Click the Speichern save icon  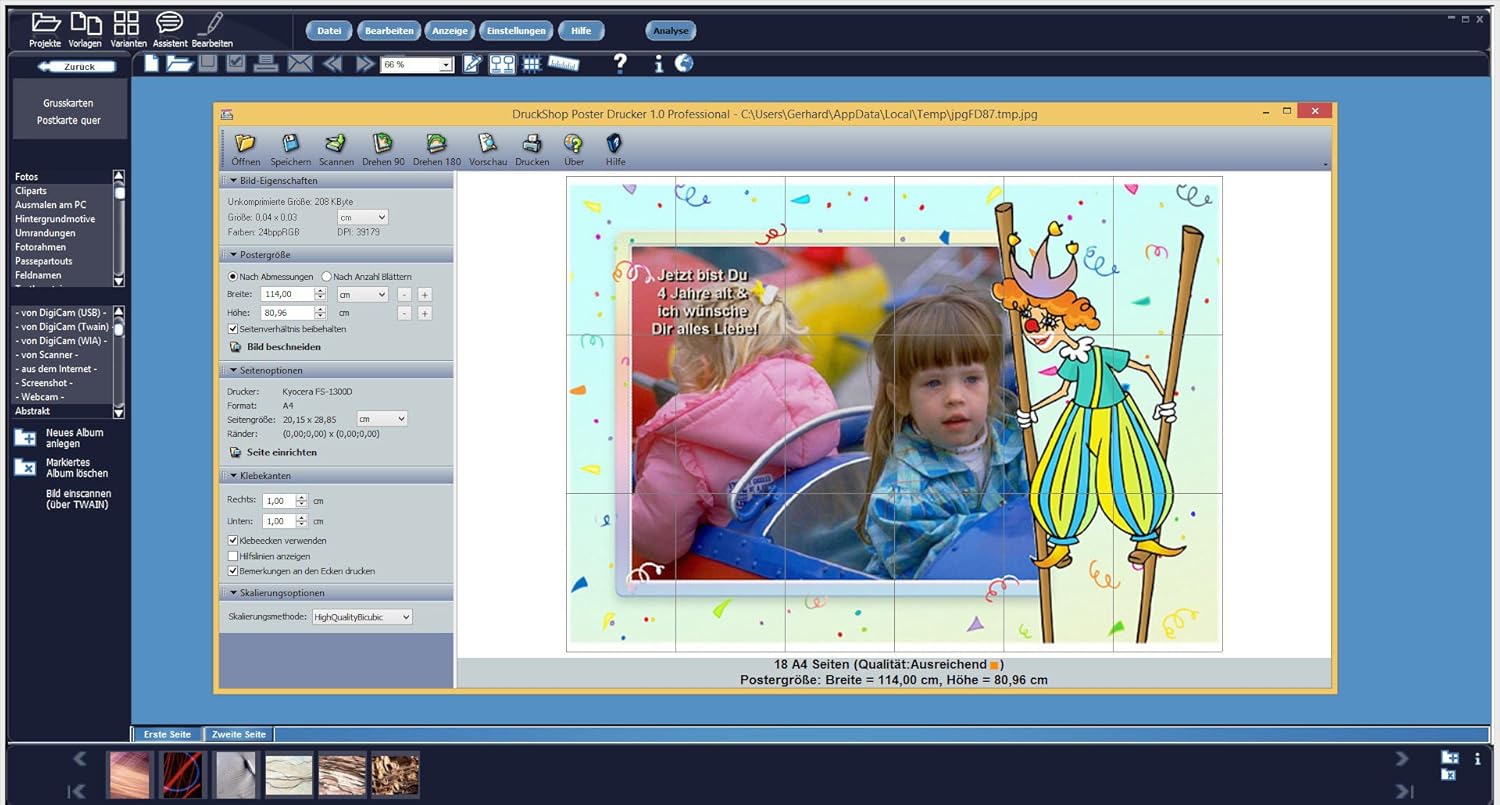(290, 145)
